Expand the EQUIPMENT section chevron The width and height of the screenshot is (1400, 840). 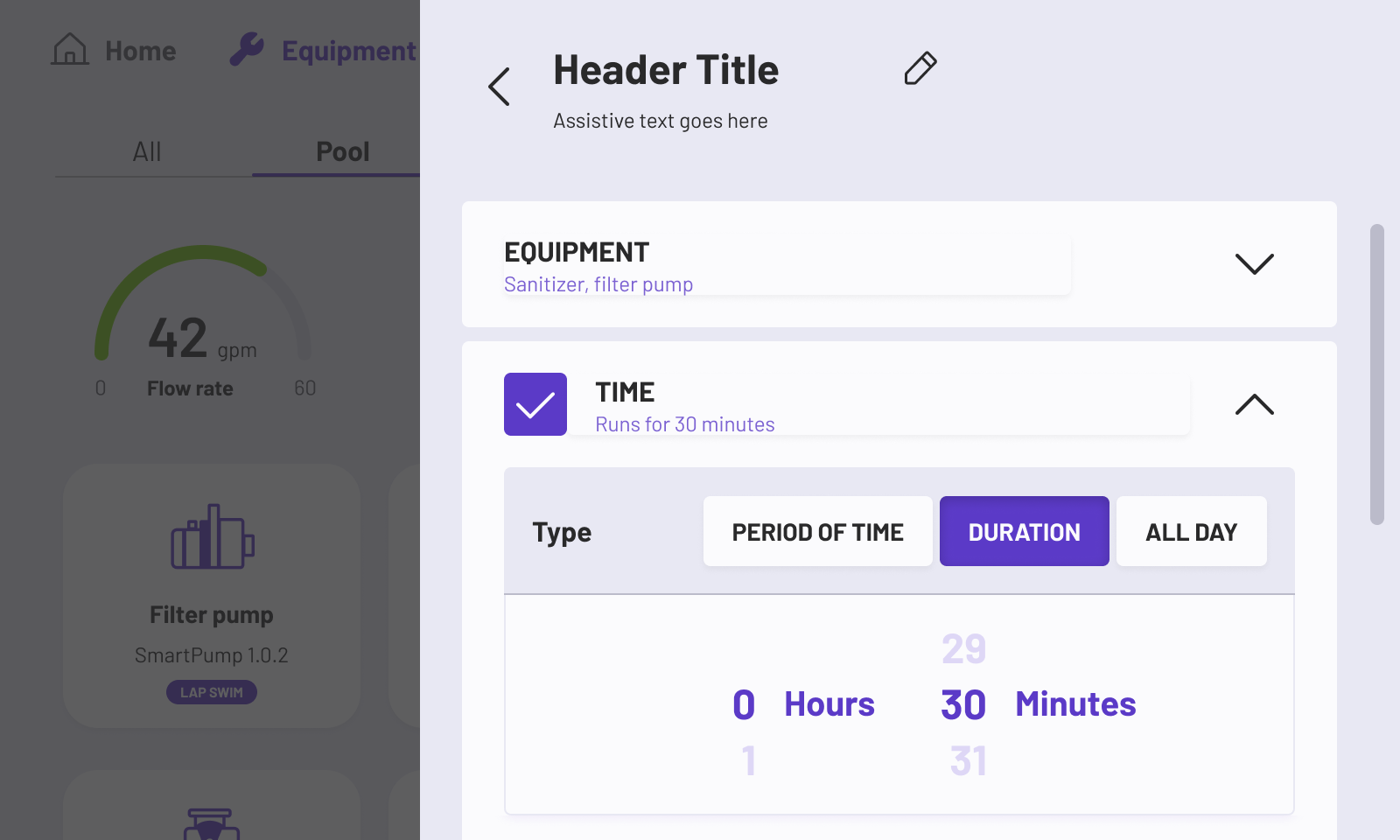[1254, 263]
